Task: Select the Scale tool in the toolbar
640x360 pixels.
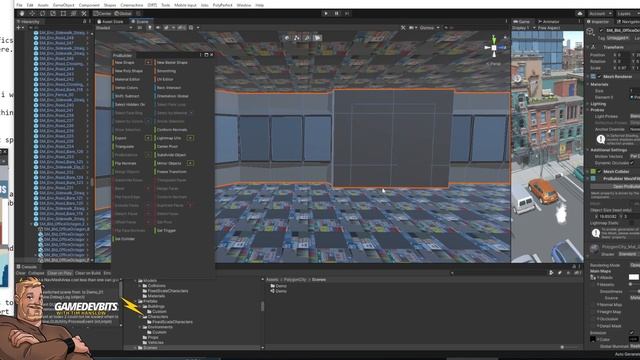Action: click(53, 13)
